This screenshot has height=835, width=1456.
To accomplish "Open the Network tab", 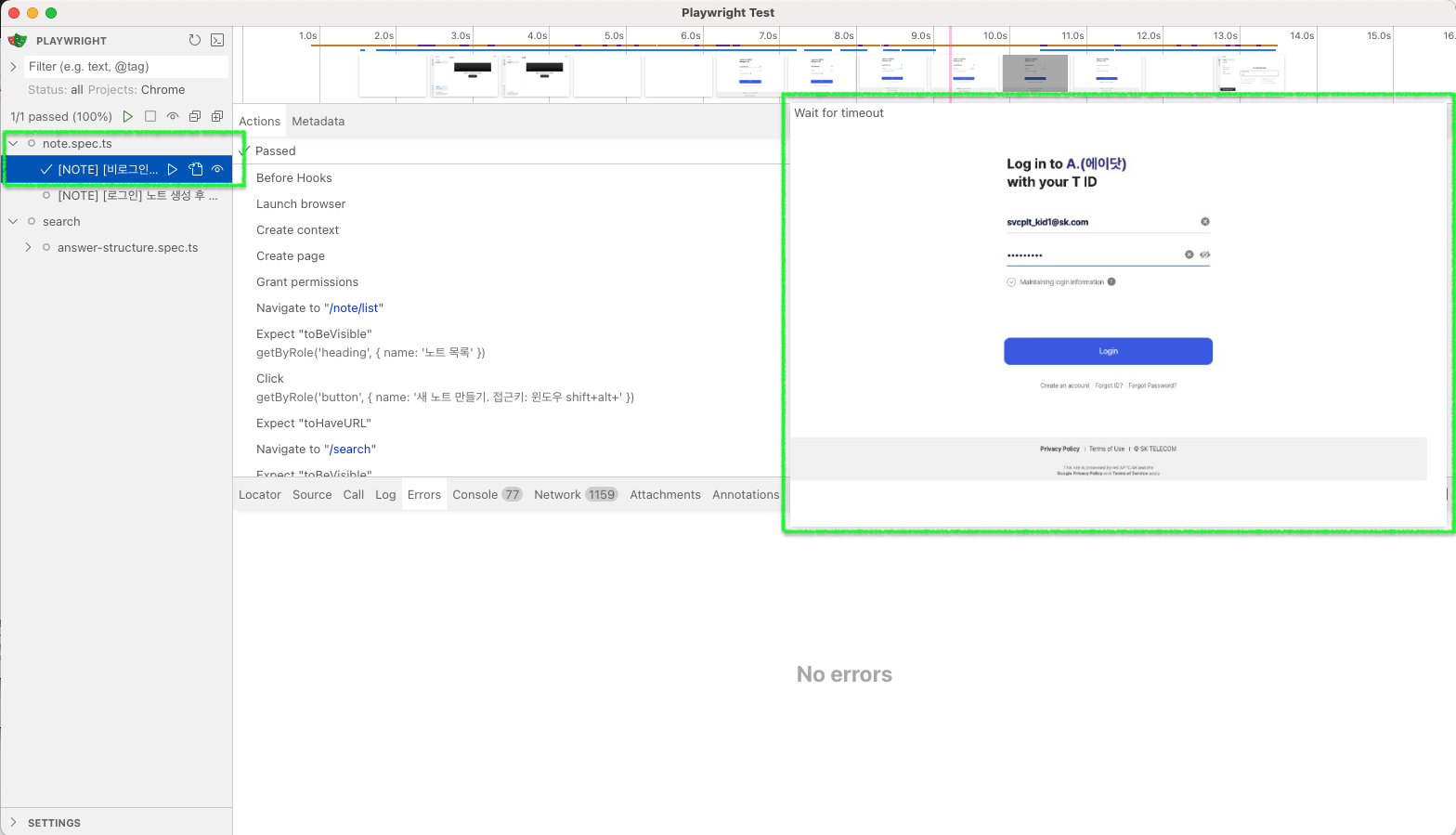I will pos(575,494).
